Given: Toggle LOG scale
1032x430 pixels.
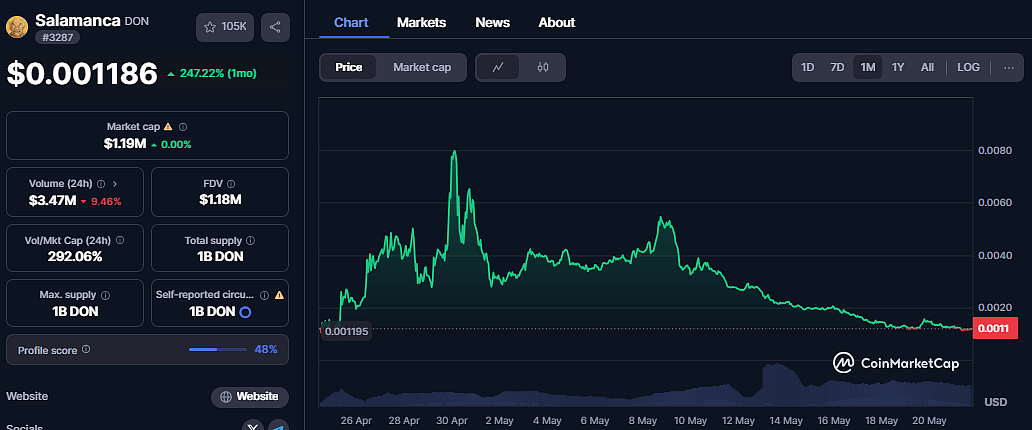Looking at the screenshot, I should pyautogui.click(x=968, y=67).
